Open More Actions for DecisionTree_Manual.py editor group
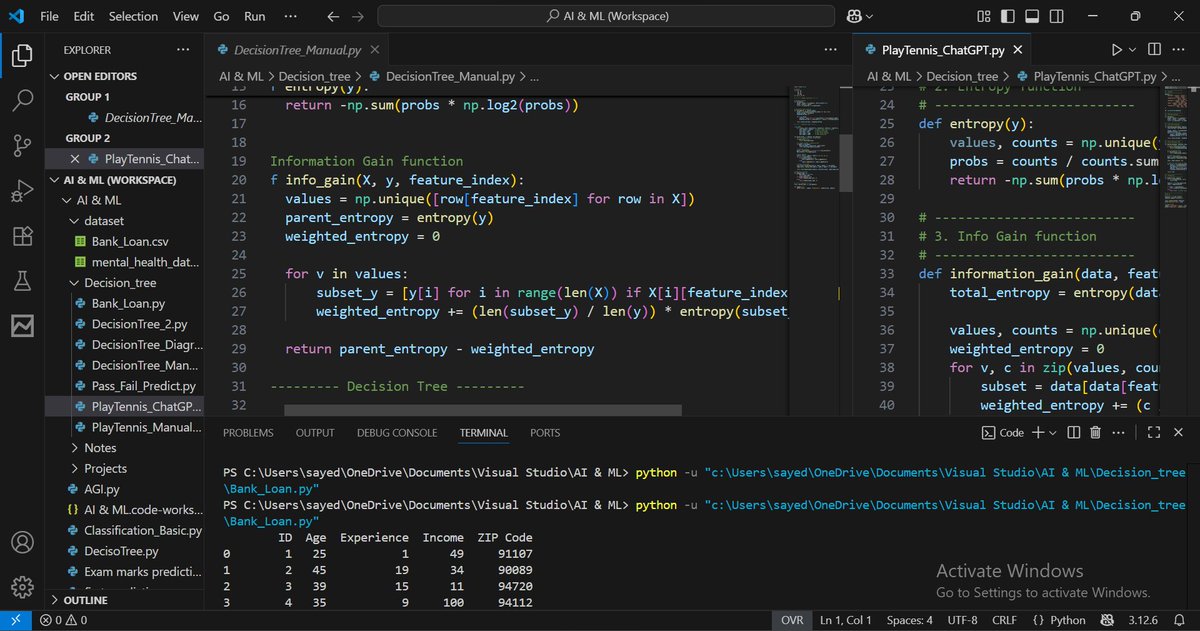 coord(831,50)
